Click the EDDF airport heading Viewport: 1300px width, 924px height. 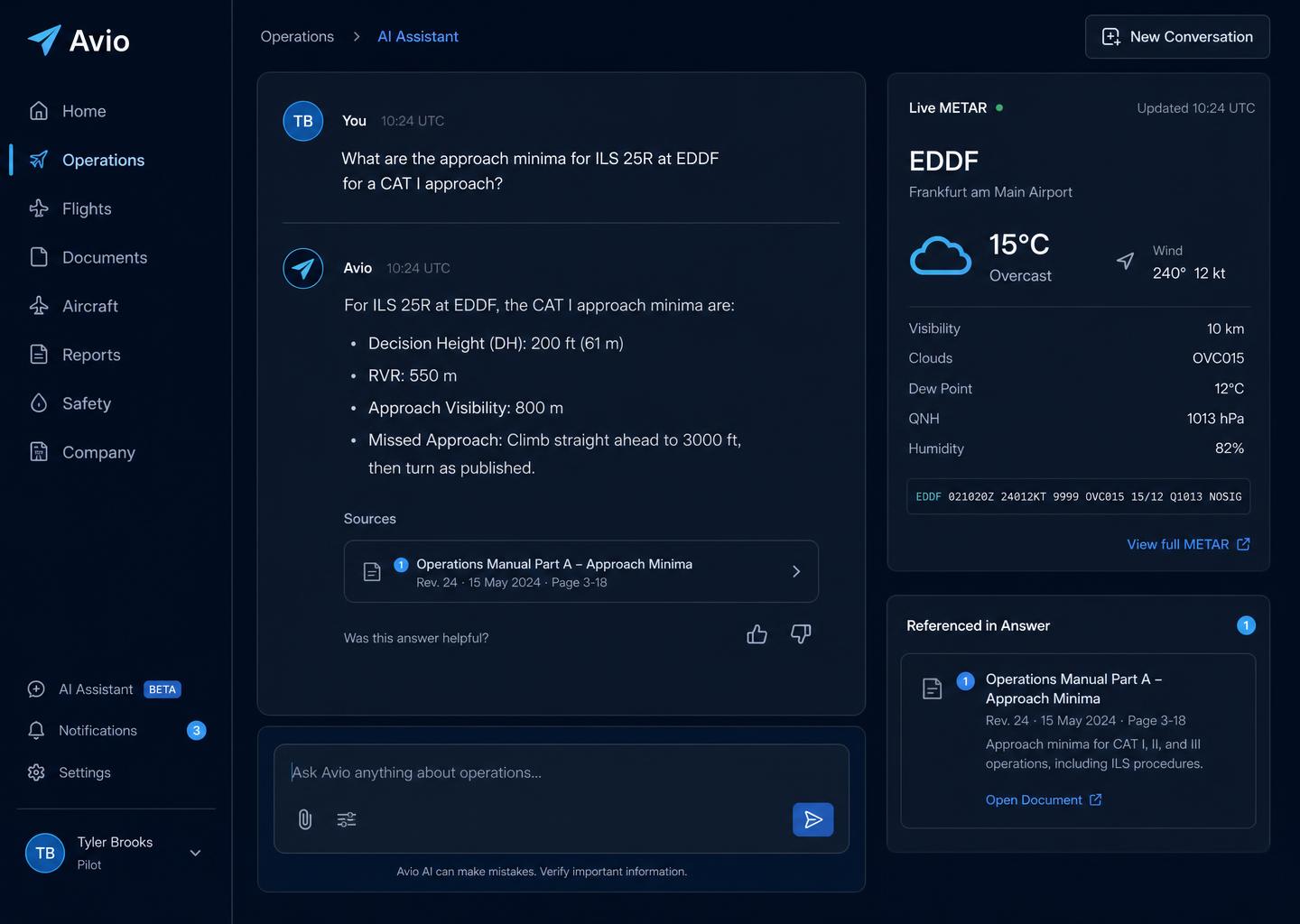coord(943,161)
